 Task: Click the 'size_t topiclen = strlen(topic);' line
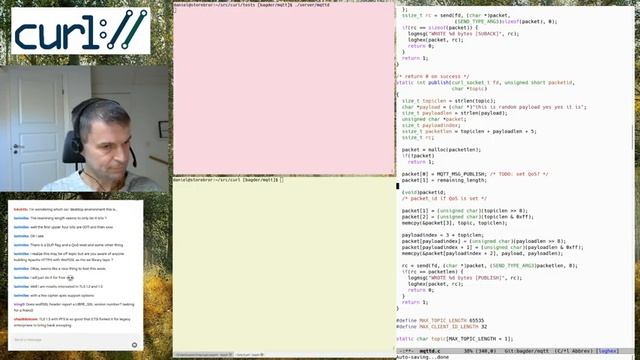click(449, 101)
